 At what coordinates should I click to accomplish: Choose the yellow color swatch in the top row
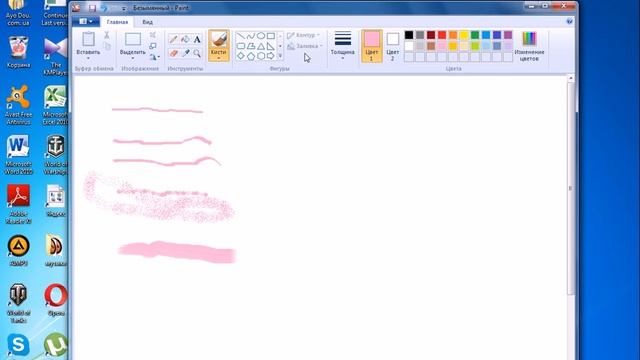pos(464,35)
